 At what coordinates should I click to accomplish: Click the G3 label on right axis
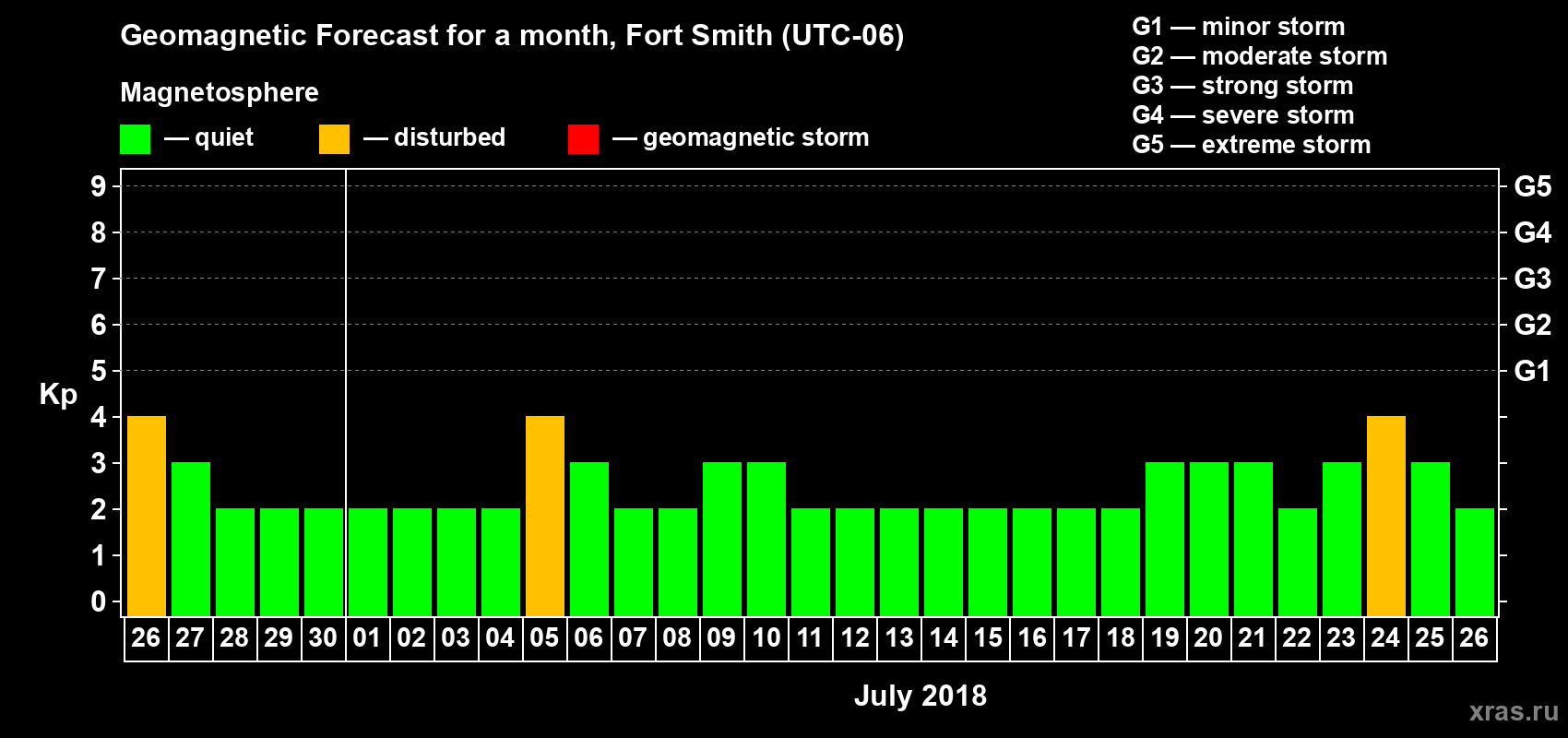coord(1533,279)
